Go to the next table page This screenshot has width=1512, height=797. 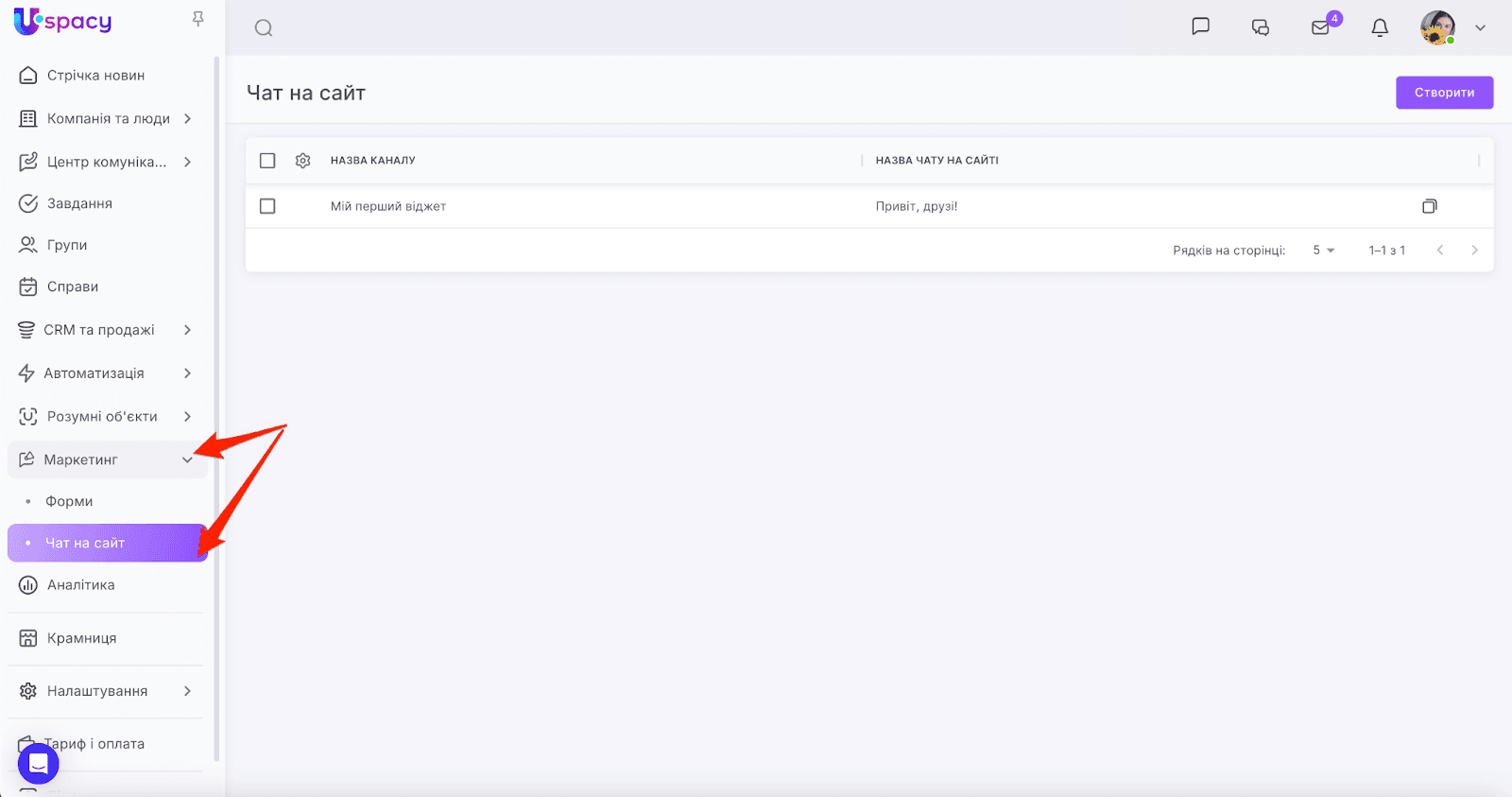(x=1474, y=251)
